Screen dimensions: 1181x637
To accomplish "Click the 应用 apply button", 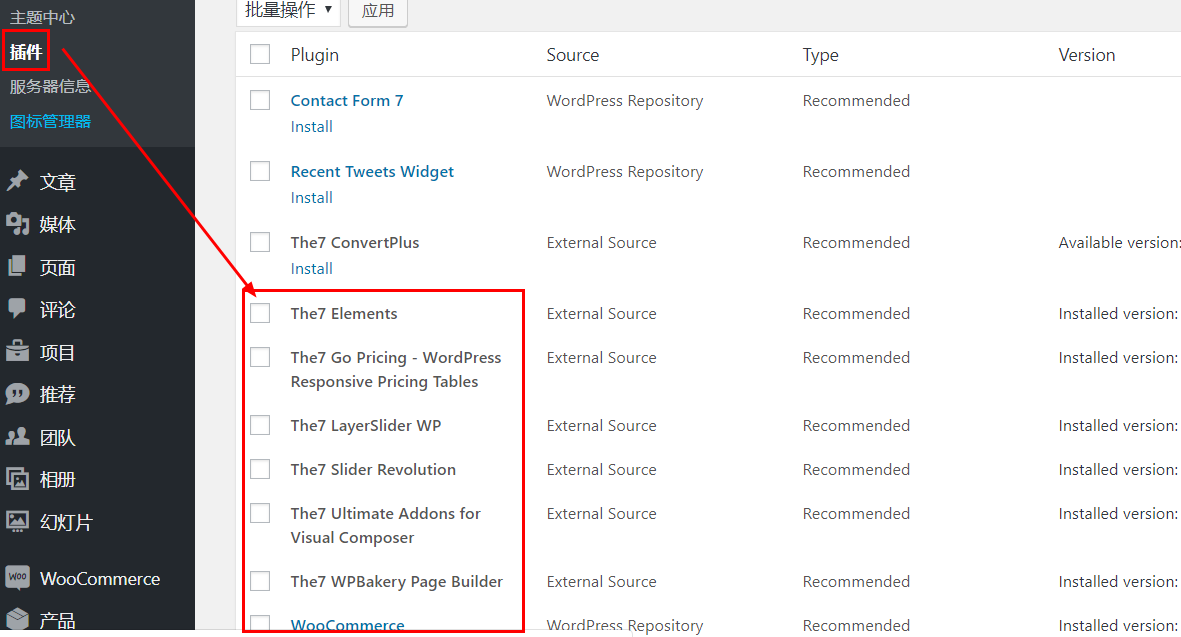I will [378, 11].
